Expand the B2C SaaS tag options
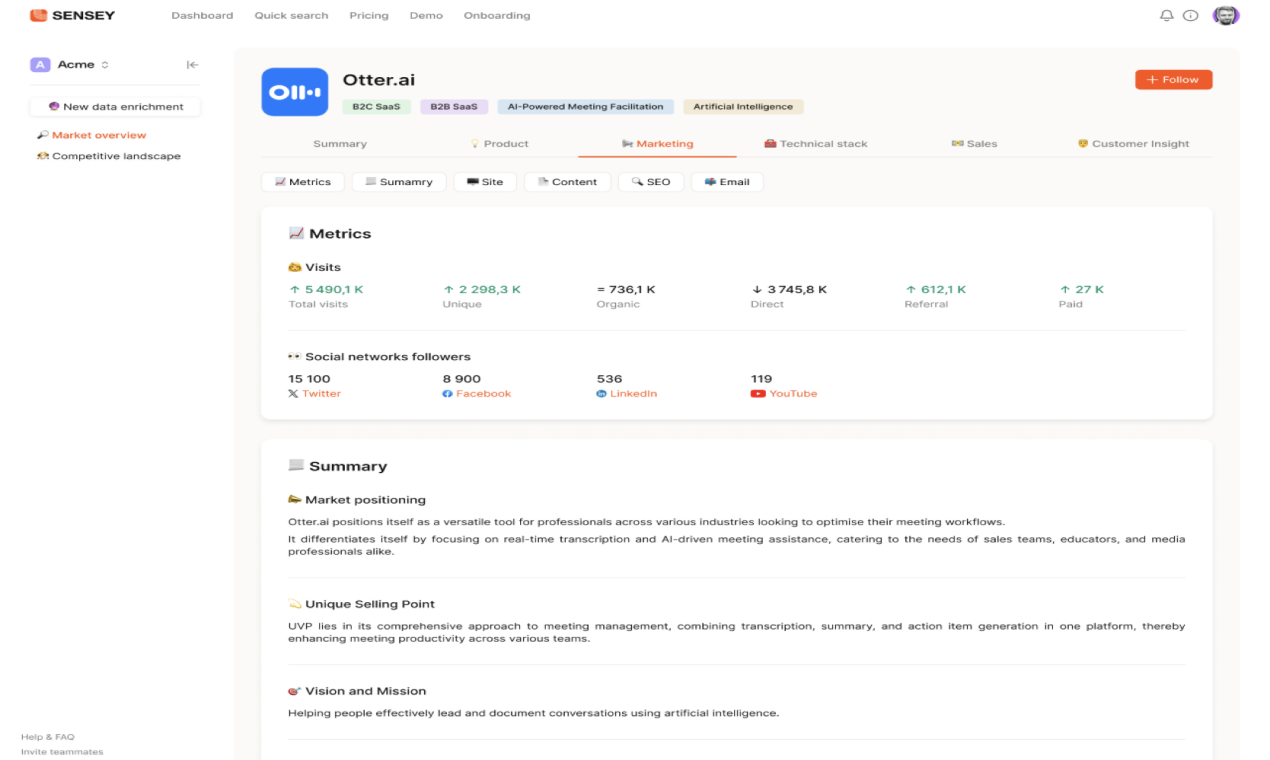 (x=376, y=106)
